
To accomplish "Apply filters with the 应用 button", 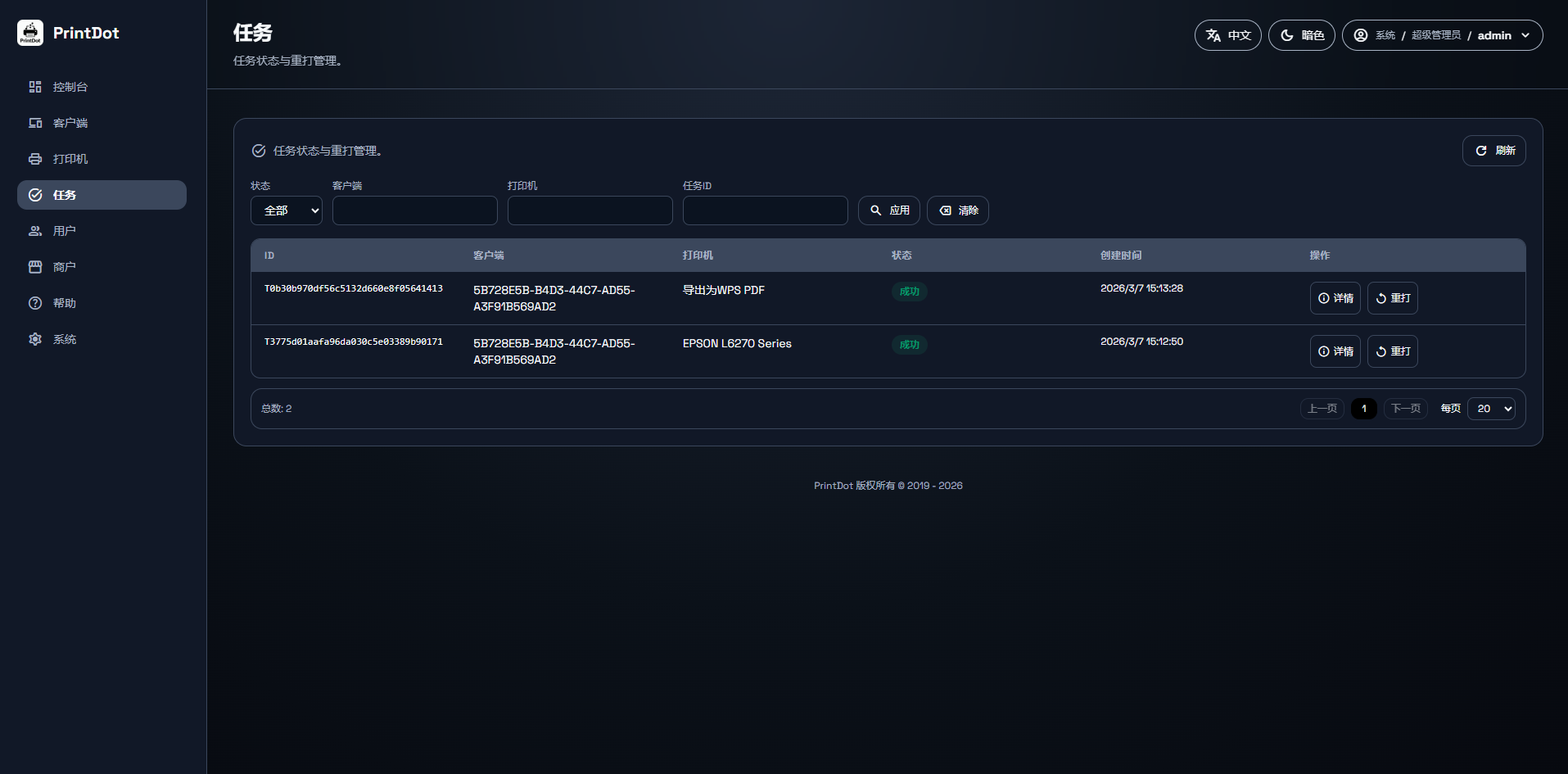I will (888, 210).
